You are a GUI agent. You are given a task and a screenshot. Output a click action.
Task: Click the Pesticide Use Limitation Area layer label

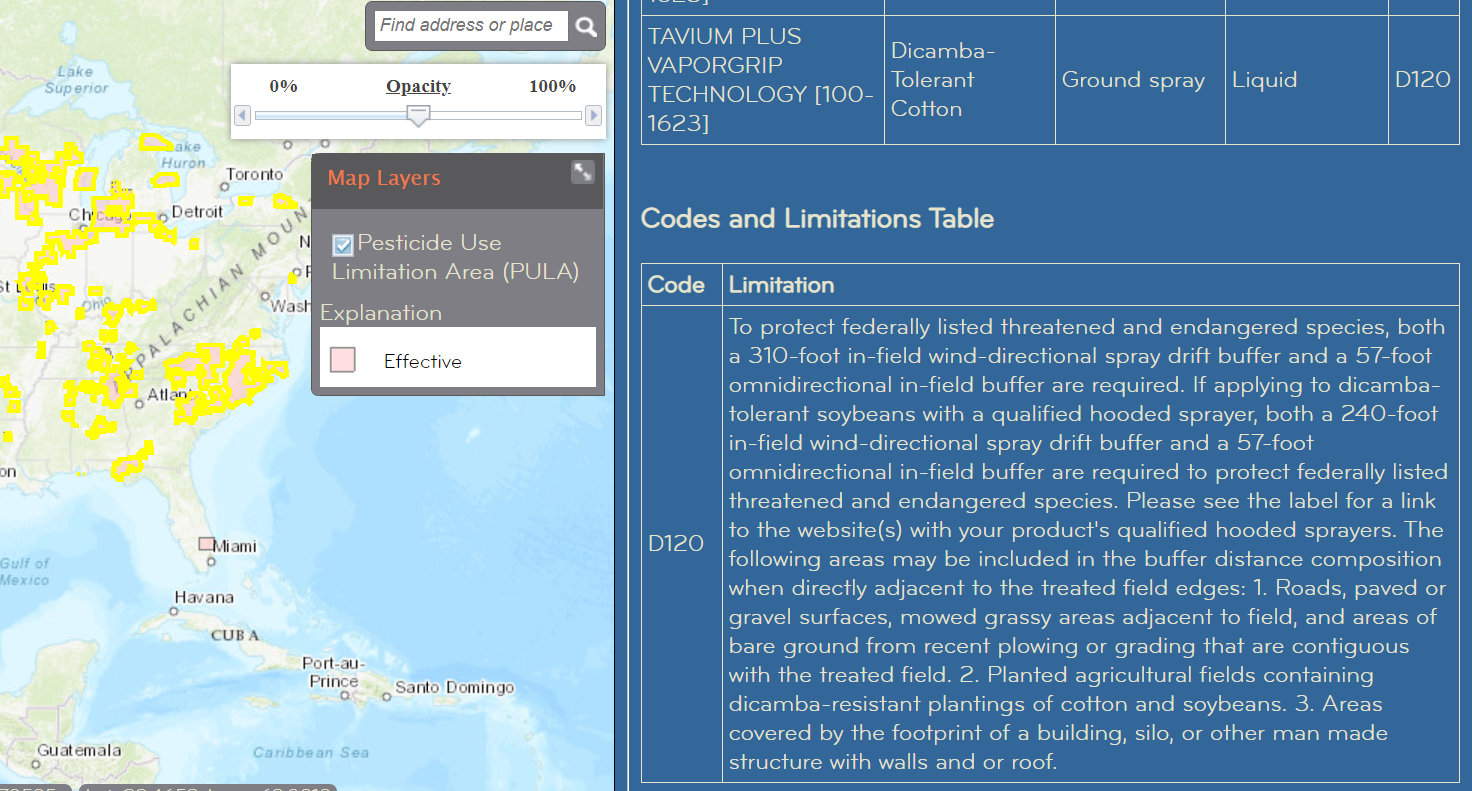(455, 258)
